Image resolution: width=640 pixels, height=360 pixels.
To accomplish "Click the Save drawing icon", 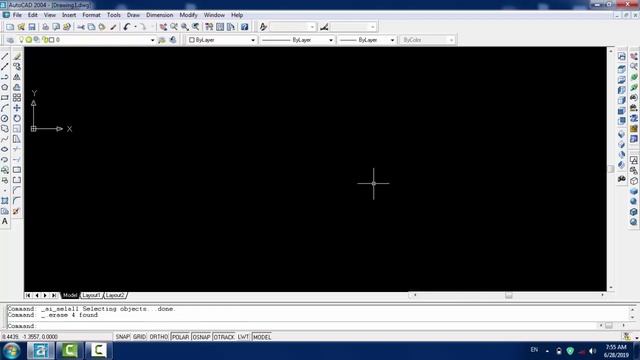I will click(31, 27).
